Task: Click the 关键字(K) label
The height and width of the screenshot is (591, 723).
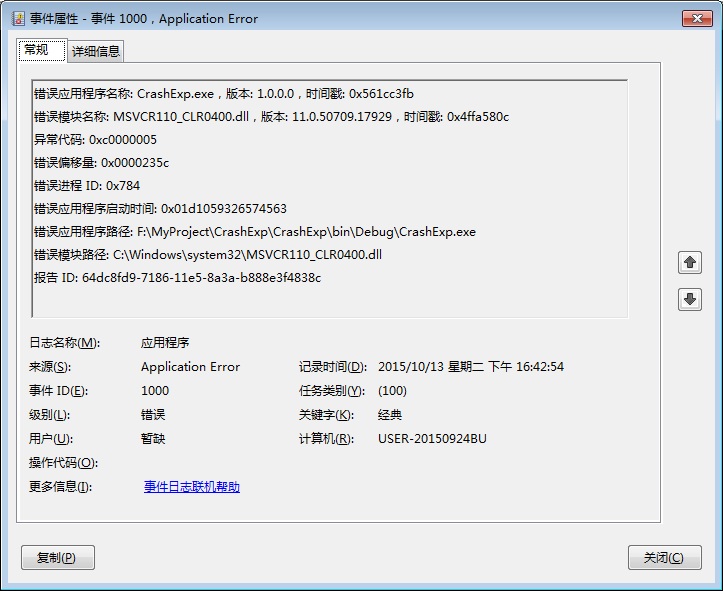Action: 326,415
